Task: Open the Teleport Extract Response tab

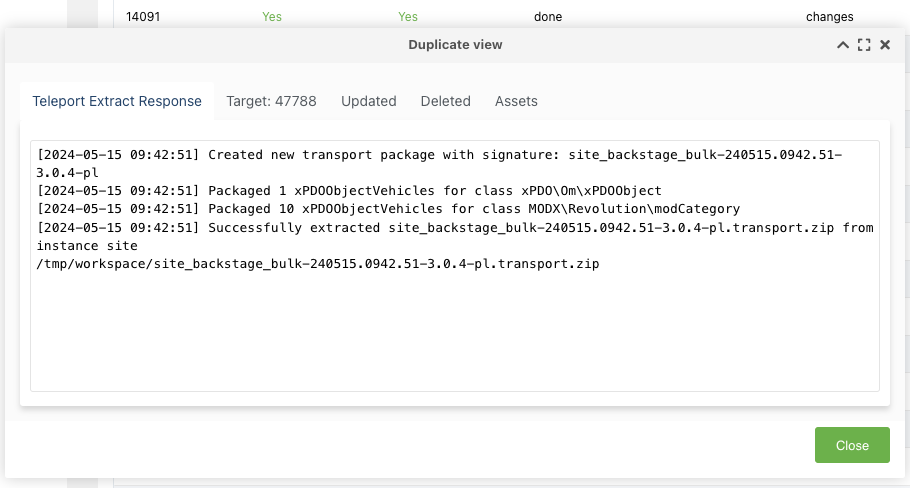Action: (117, 101)
